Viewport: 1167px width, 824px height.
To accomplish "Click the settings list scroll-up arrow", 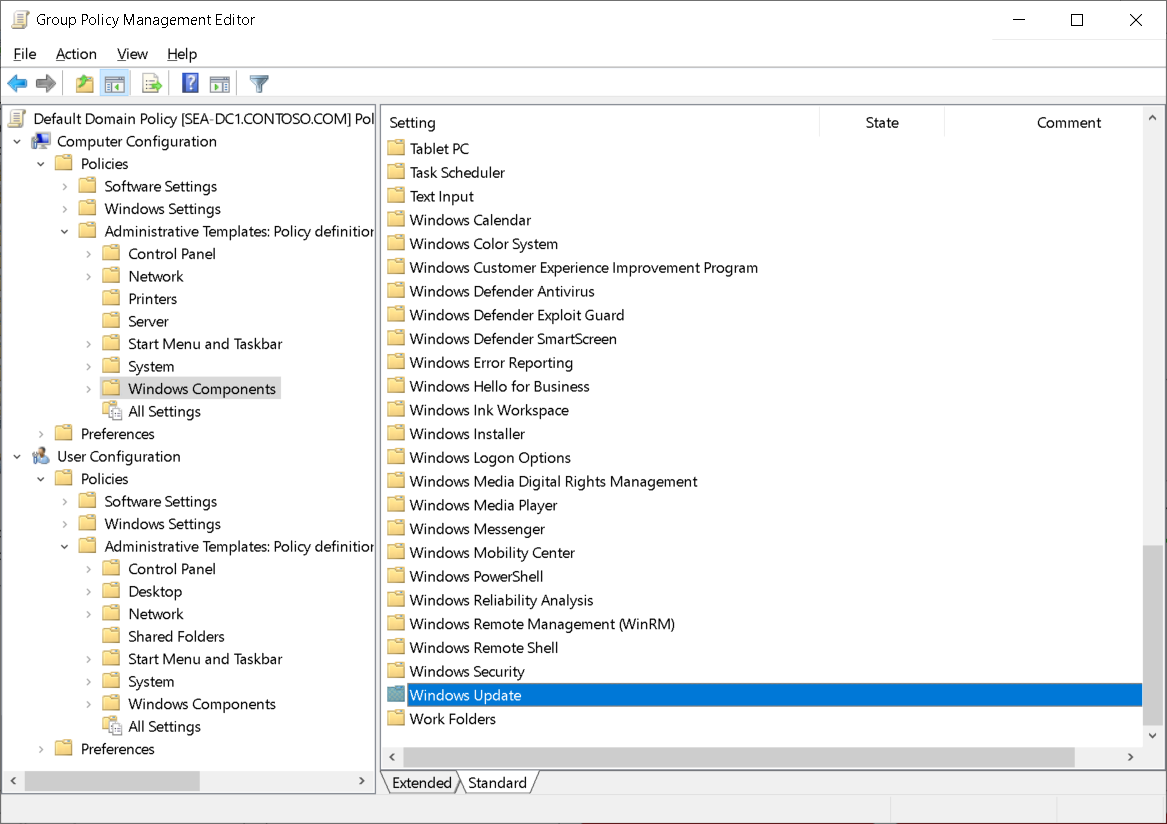I will pyautogui.click(x=1152, y=118).
